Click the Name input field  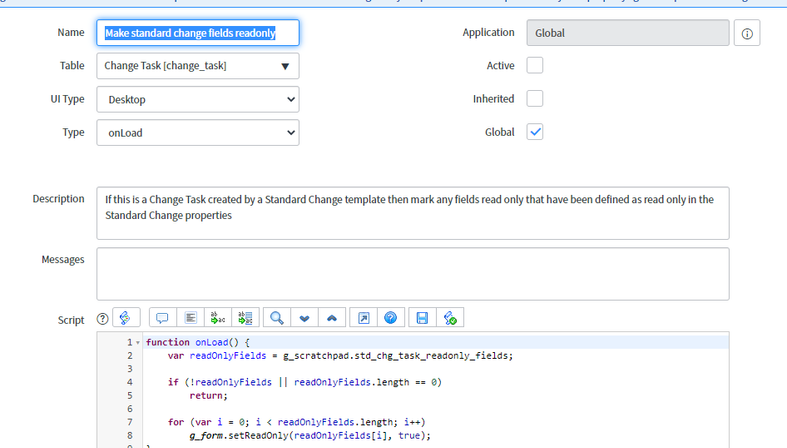pyautogui.click(x=198, y=33)
